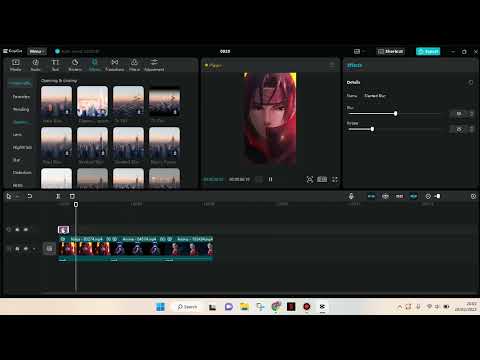
Task: Click the Undo icon in timeline toolbar
Action: [29, 196]
